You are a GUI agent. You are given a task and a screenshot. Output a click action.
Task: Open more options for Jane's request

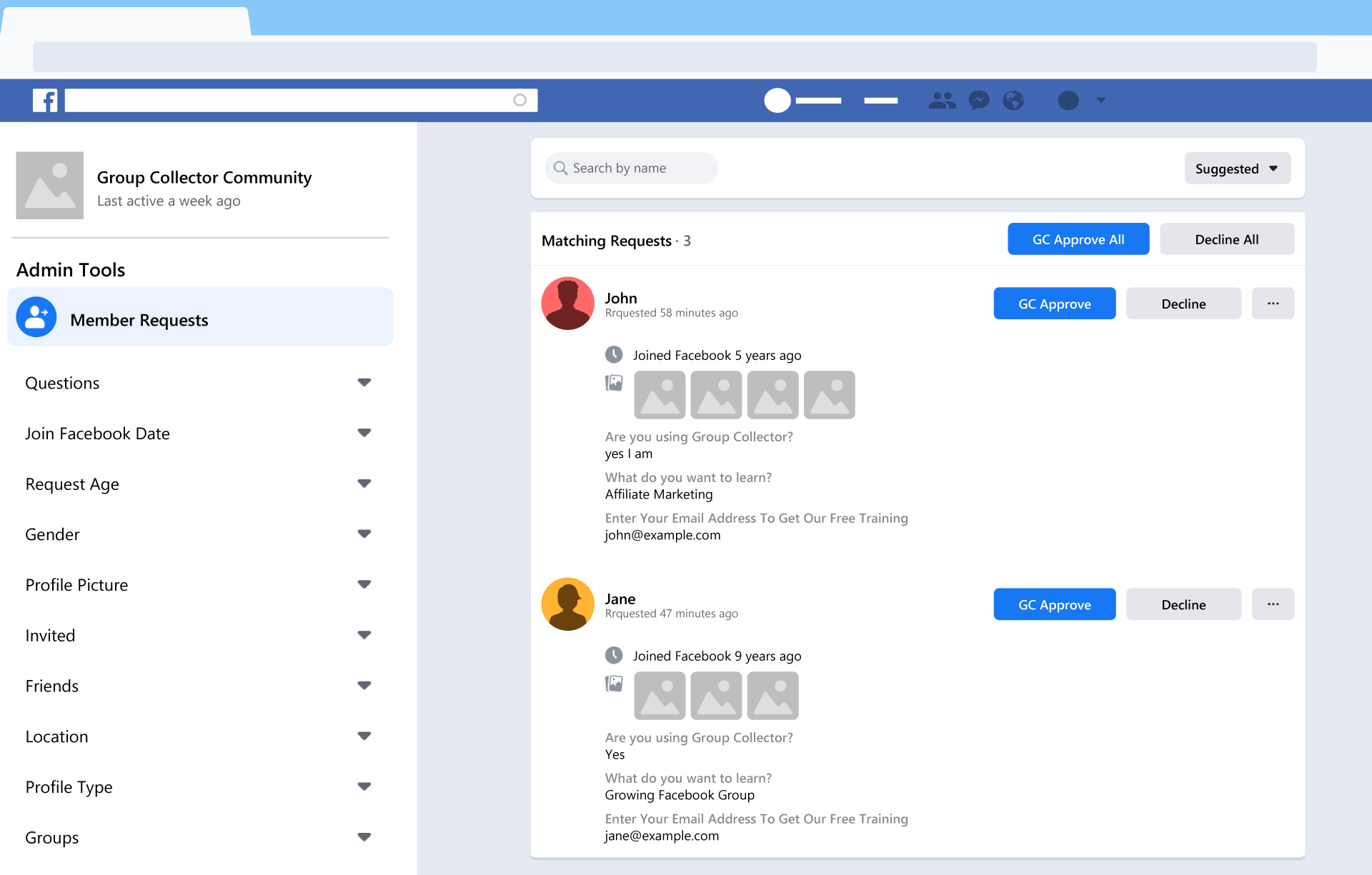[x=1273, y=604]
